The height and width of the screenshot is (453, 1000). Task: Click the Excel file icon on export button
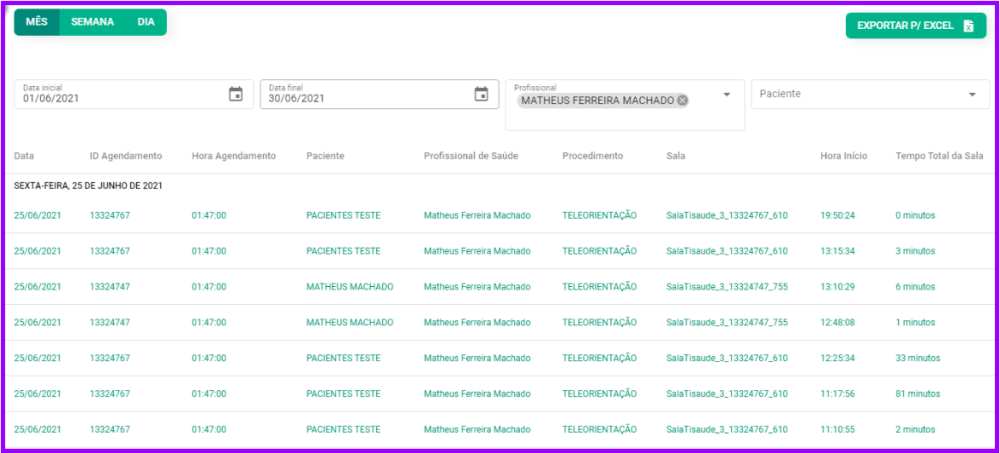[968, 26]
